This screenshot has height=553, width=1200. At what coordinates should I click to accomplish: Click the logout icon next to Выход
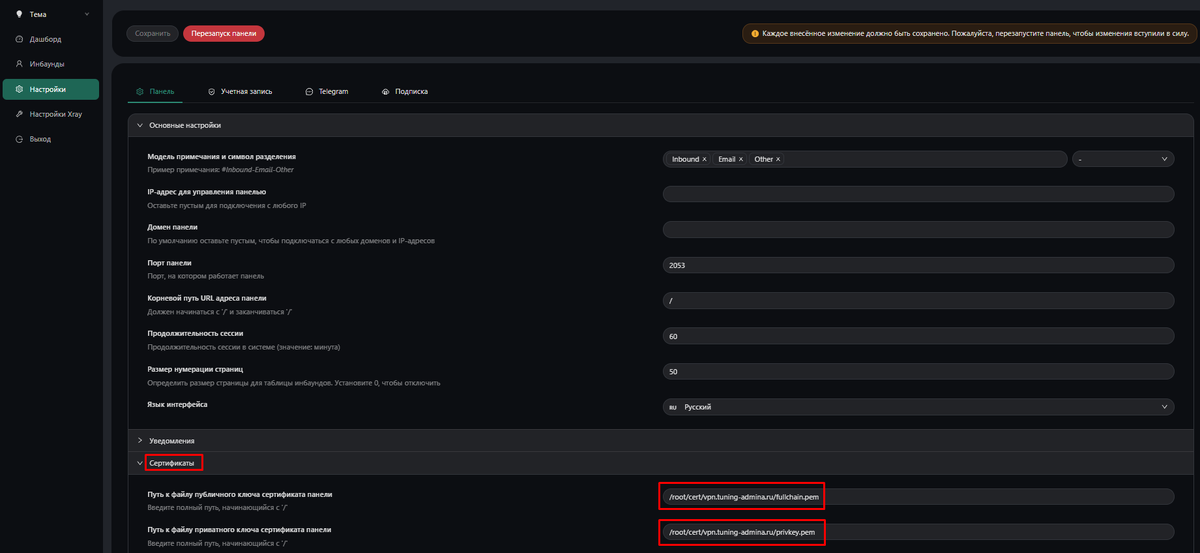pyautogui.click(x=19, y=139)
